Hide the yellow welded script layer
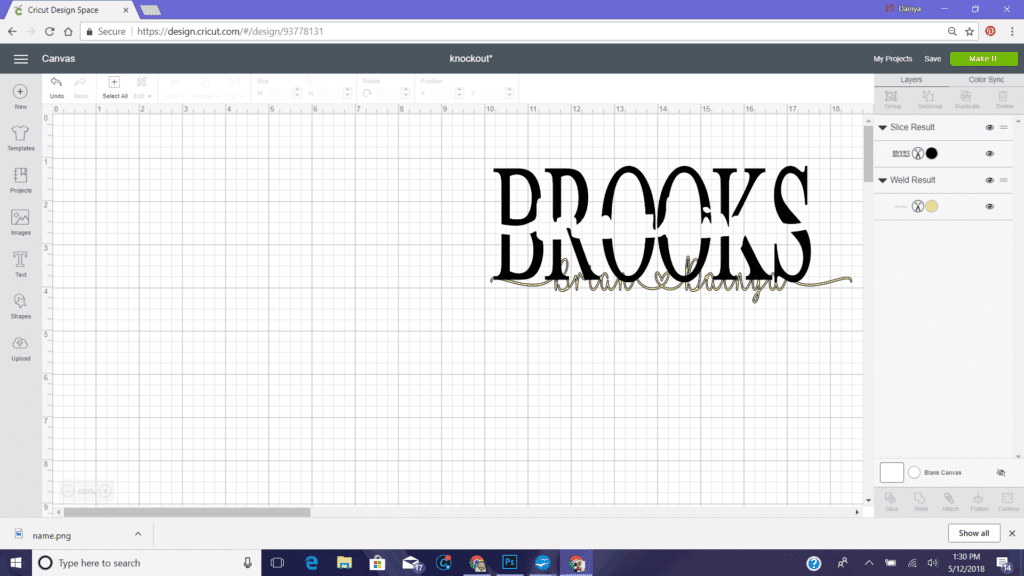1024x576 pixels. (989, 206)
